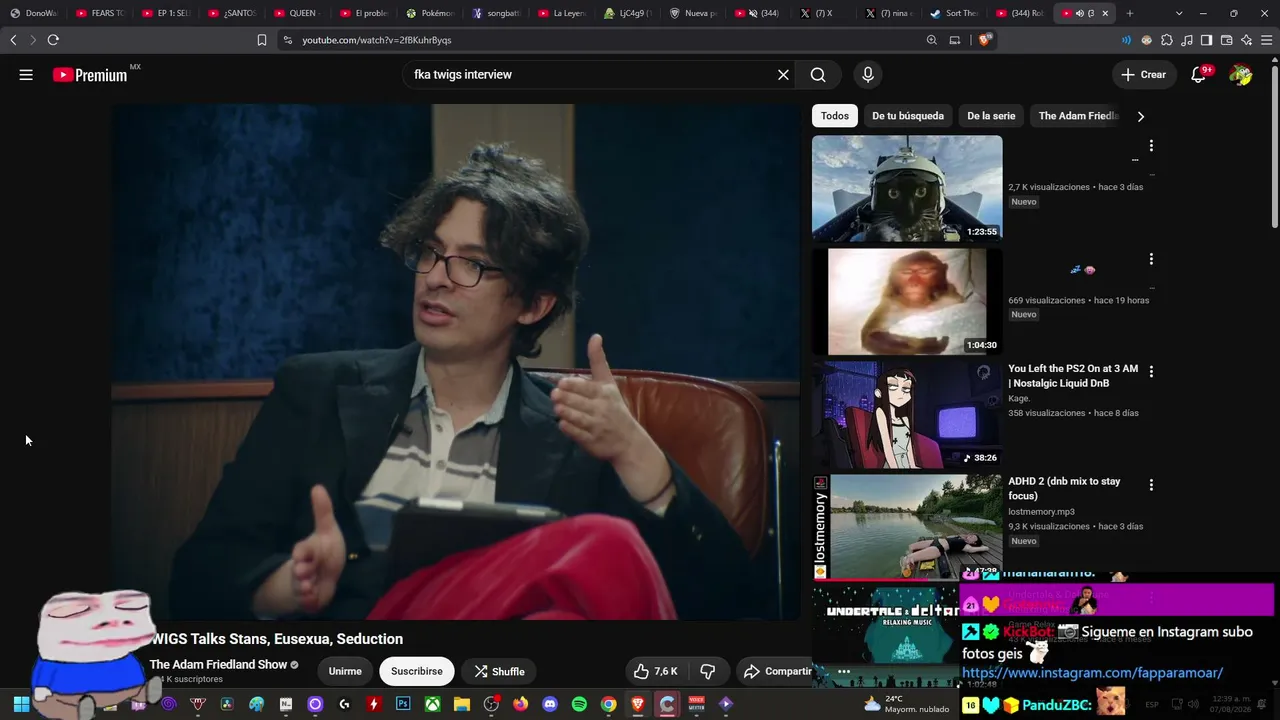Open The Adam Friedland Show channel link
The height and width of the screenshot is (720, 1280).
(218, 665)
